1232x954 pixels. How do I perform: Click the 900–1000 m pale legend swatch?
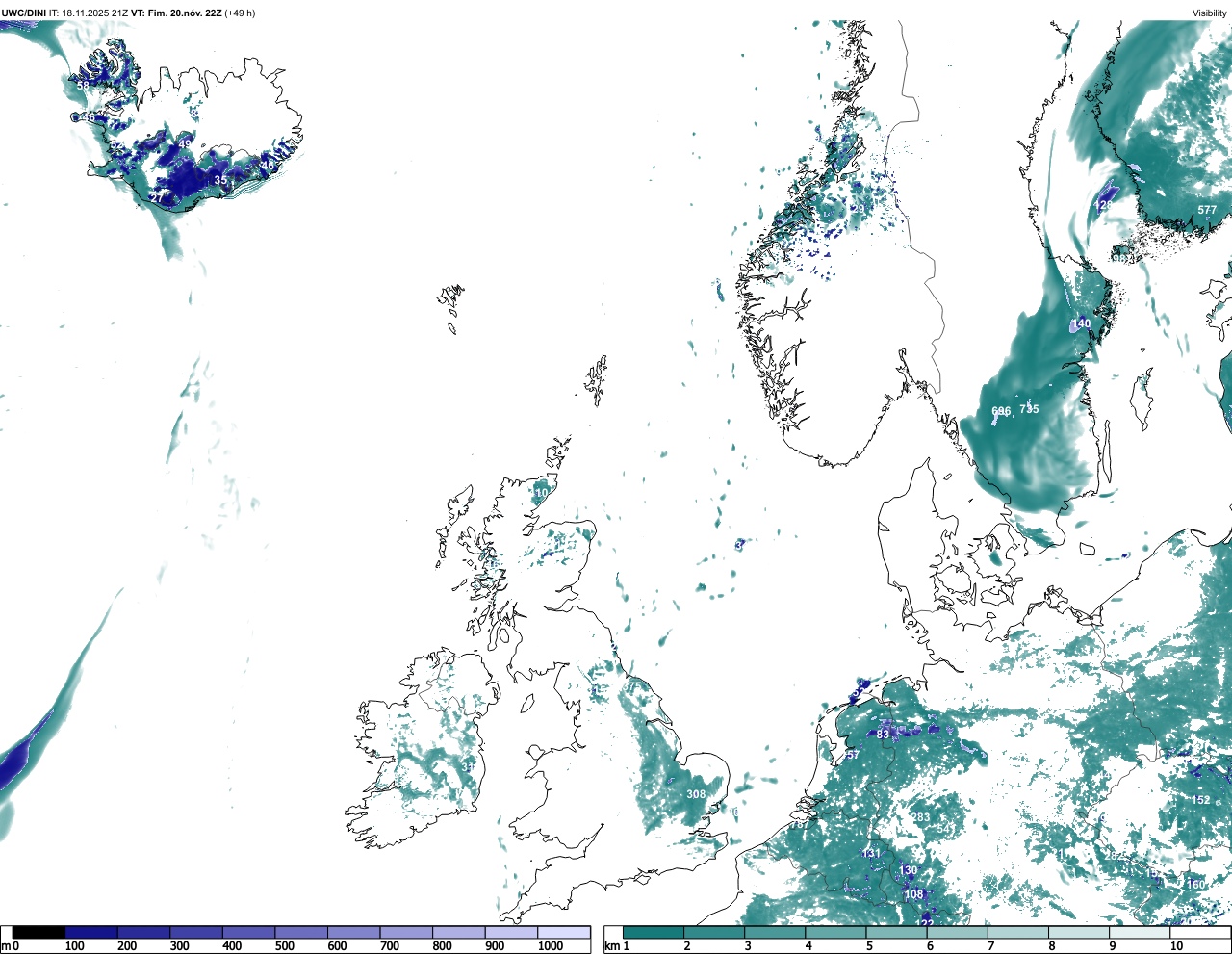pos(511,932)
